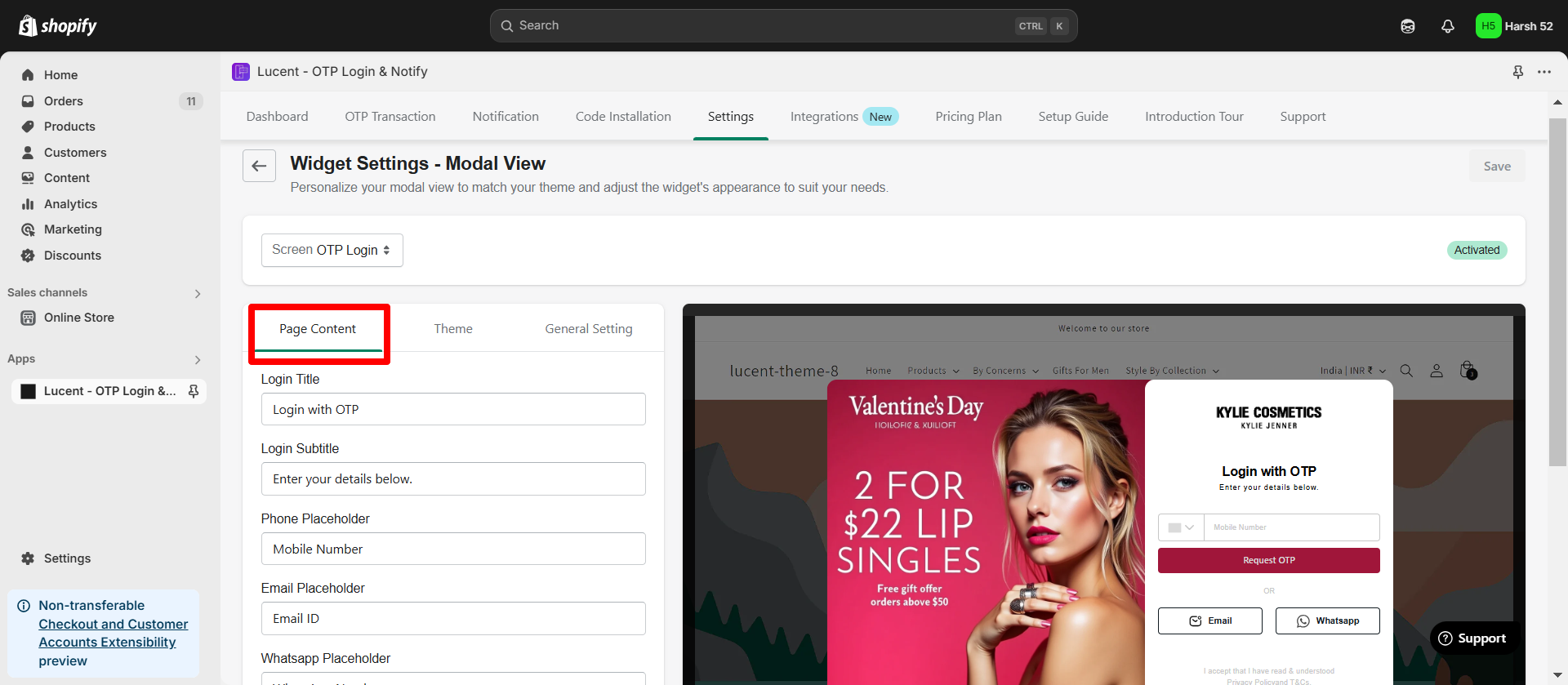Viewport: 1568px width, 685px height.
Task: Click the info icon in Non-transferable notice
Action: [24, 606]
